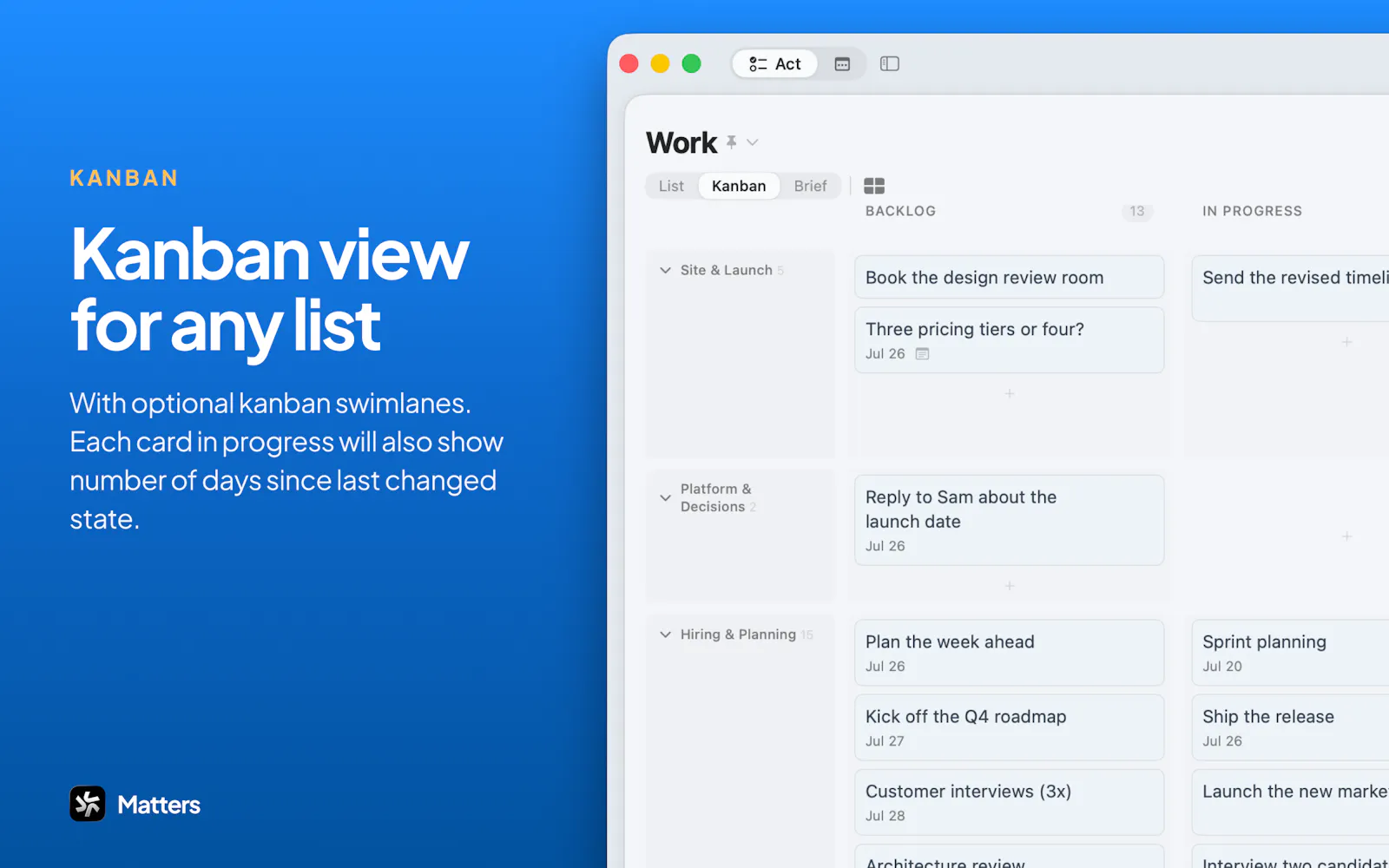Click the Kick off the Q4 roadmap card
The image size is (1389, 868).
click(1009, 727)
